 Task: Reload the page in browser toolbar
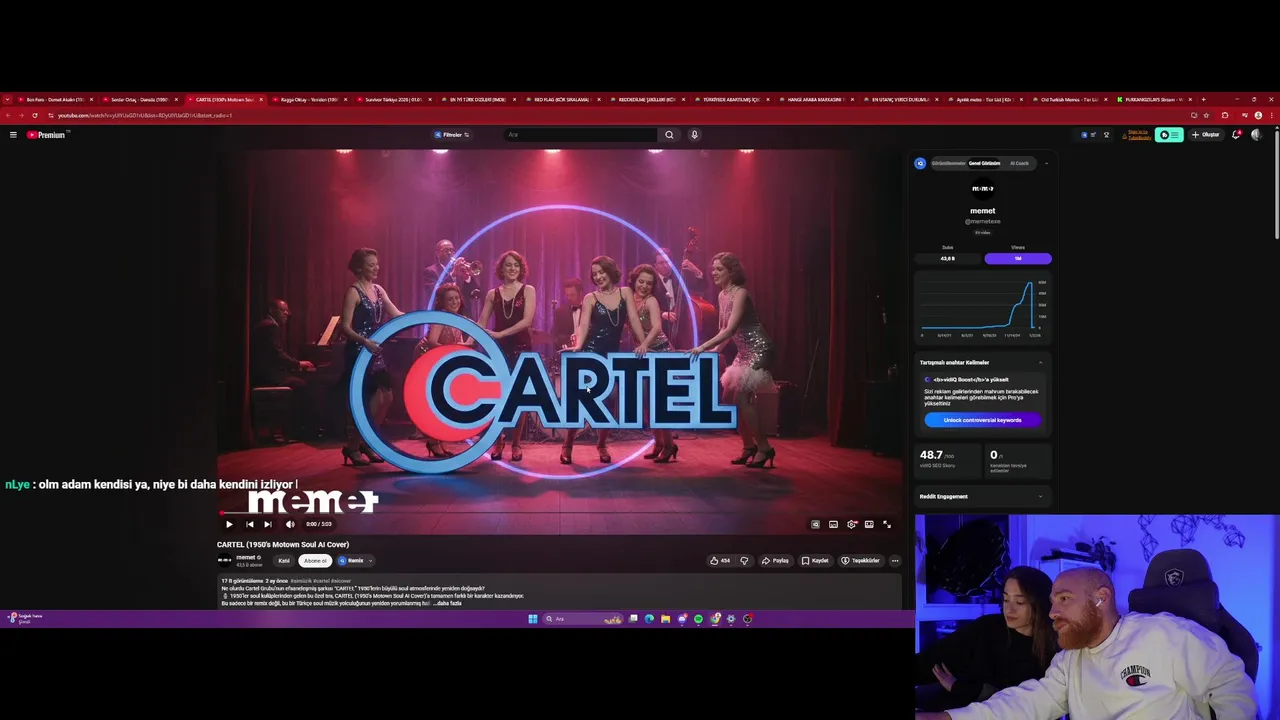coord(35,115)
